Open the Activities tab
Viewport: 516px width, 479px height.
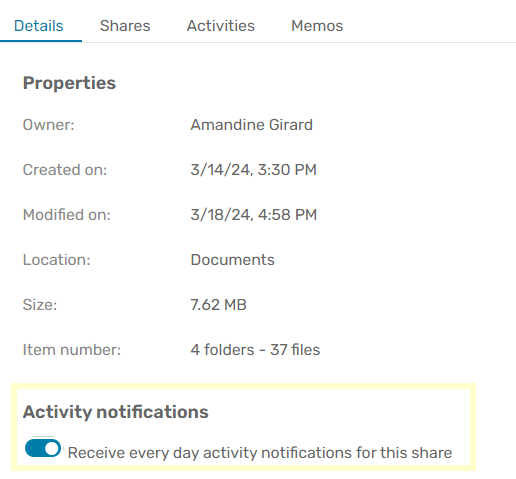(221, 26)
